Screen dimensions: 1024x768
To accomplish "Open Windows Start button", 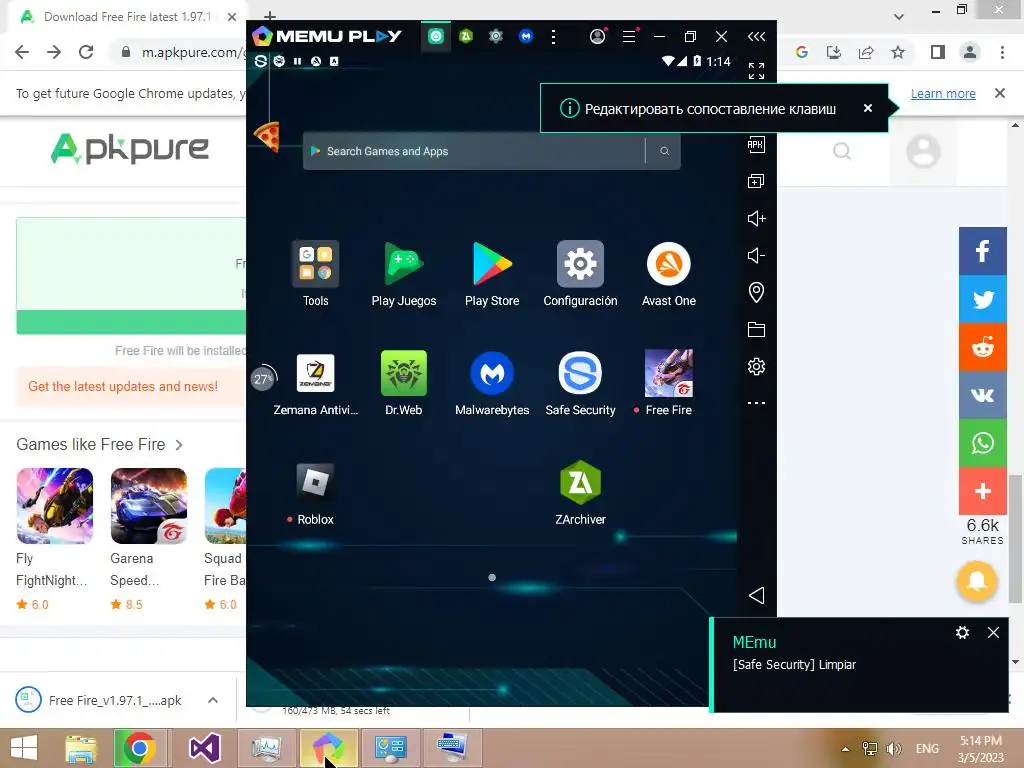I will pos(24,748).
